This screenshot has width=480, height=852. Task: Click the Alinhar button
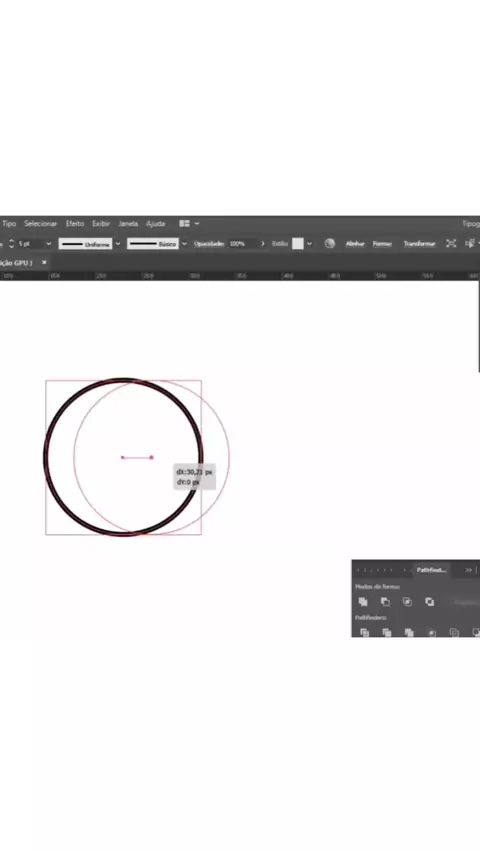tap(355, 244)
